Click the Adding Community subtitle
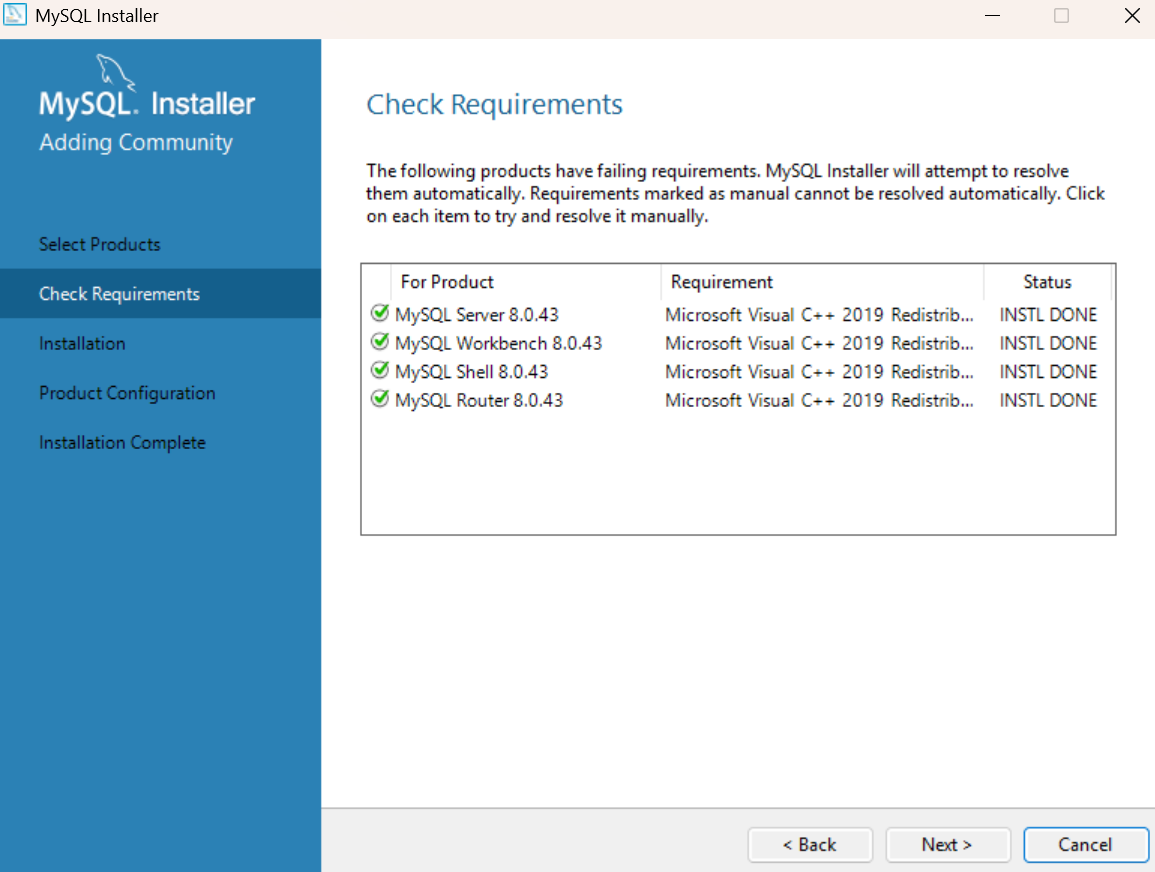 [136, 142]
